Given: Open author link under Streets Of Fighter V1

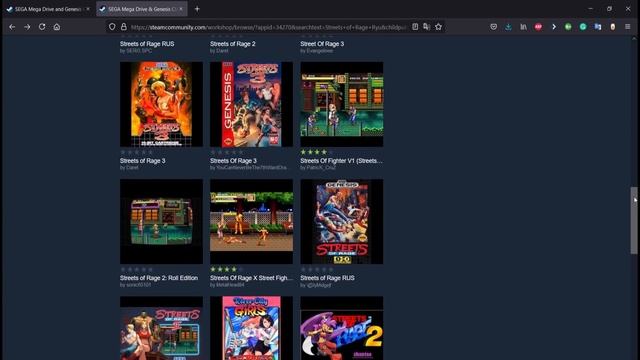Looking at the screenshot, I should click(320, 168).
